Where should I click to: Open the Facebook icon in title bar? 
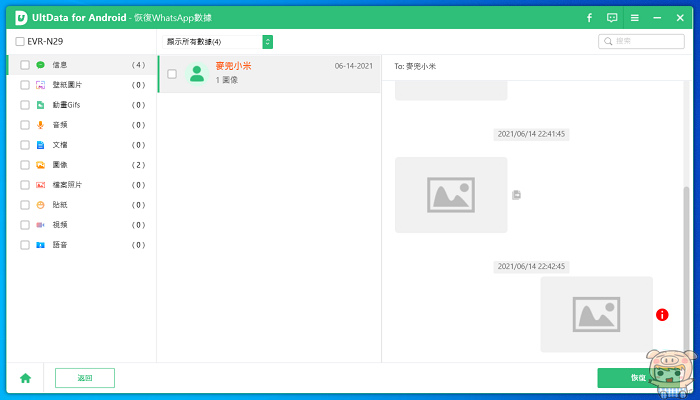[589, 18]
